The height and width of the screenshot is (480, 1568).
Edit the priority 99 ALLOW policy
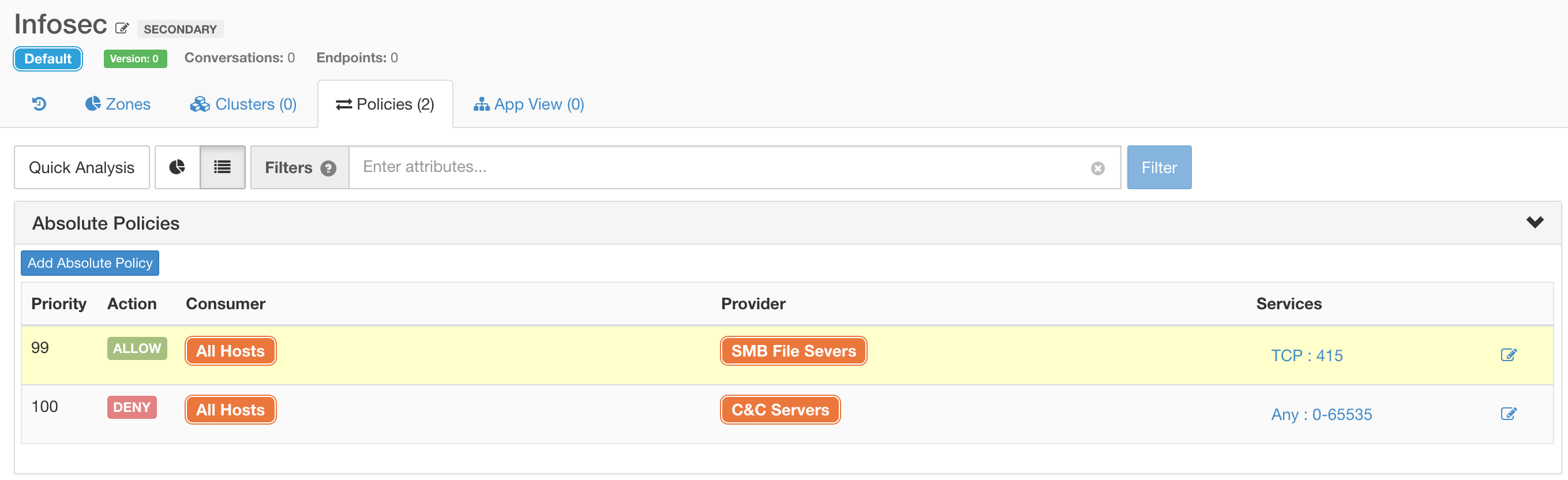point(1509,355)
